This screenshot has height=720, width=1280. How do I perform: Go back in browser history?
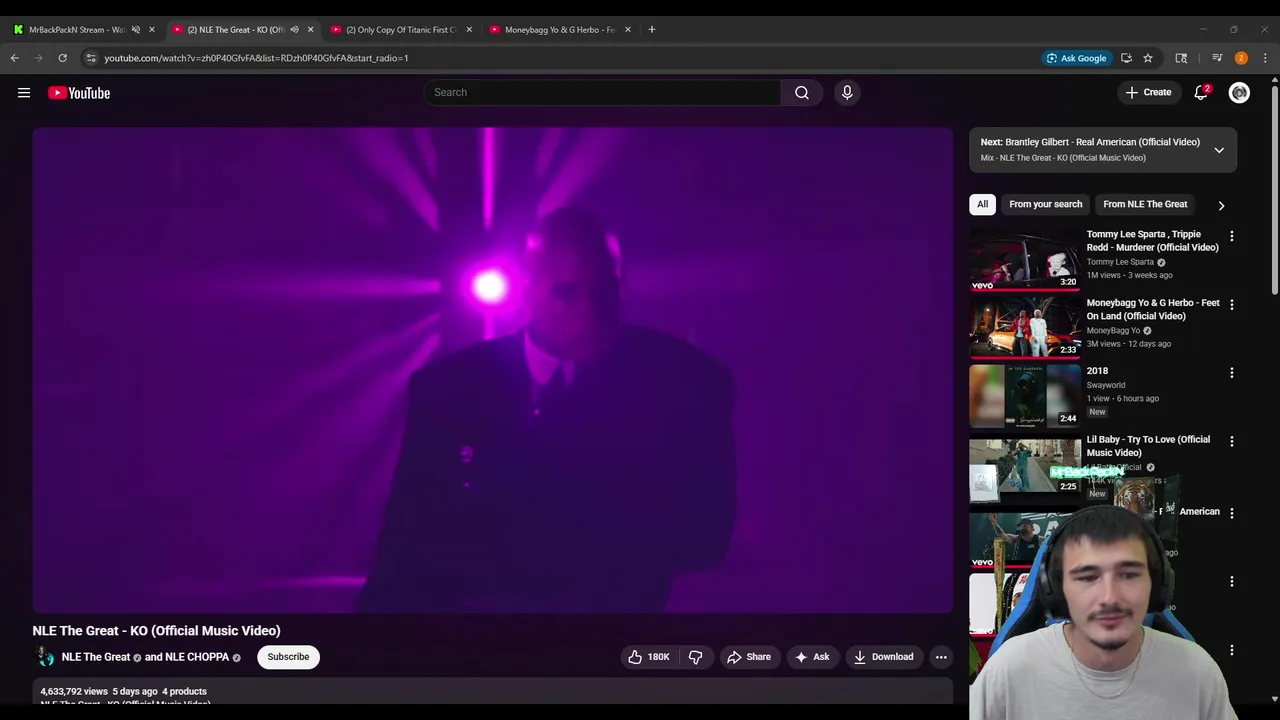coord(15,58)
